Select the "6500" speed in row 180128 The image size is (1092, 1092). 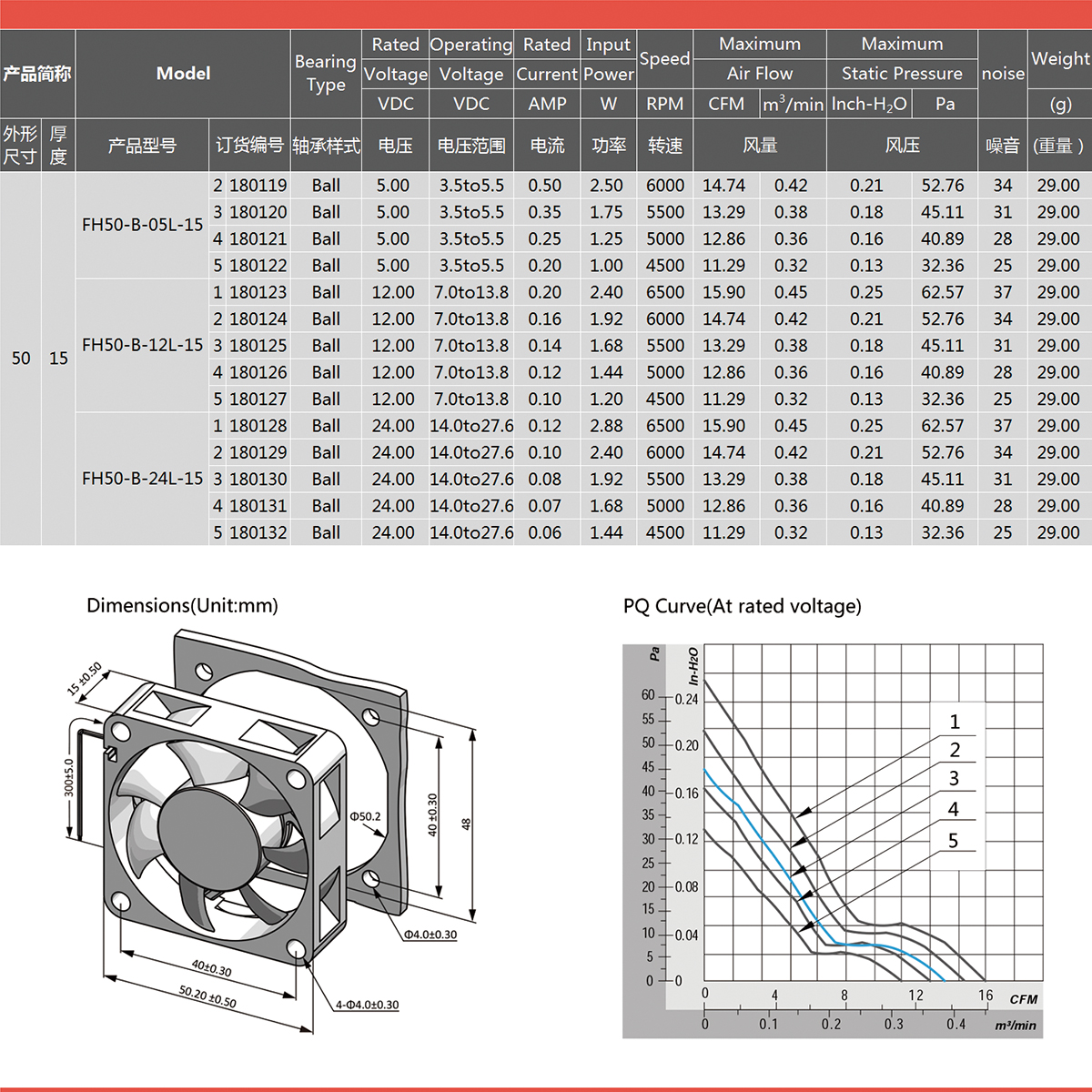pos(665,426)
